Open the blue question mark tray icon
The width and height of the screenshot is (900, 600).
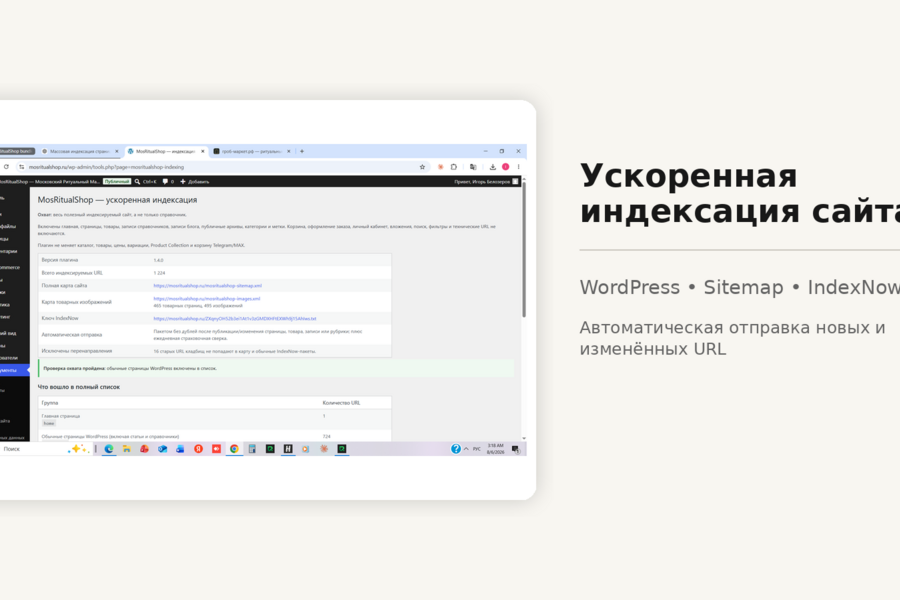(x=456, y=449)
